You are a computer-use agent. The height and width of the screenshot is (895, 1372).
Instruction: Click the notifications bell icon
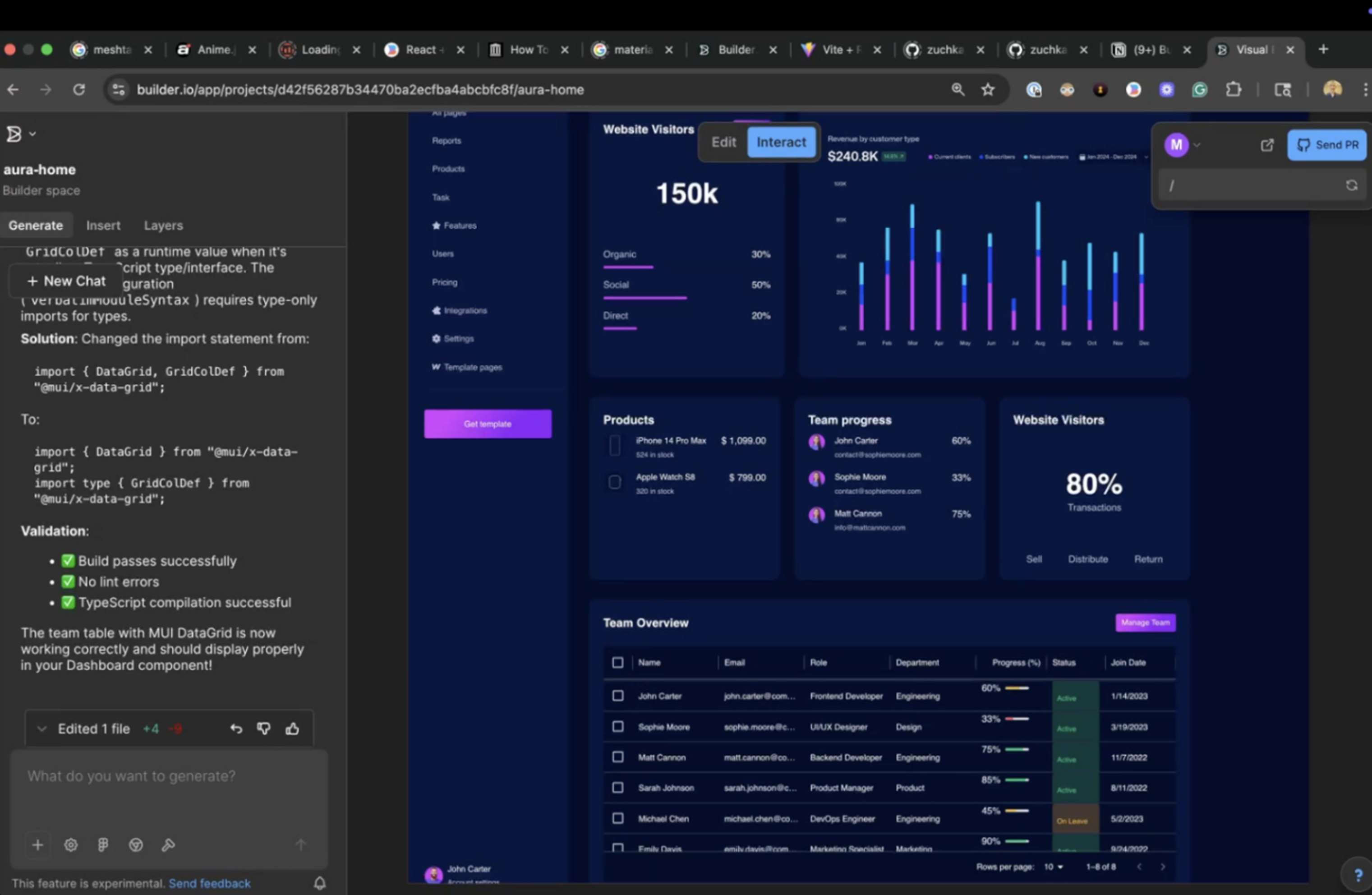coord(320,883)
